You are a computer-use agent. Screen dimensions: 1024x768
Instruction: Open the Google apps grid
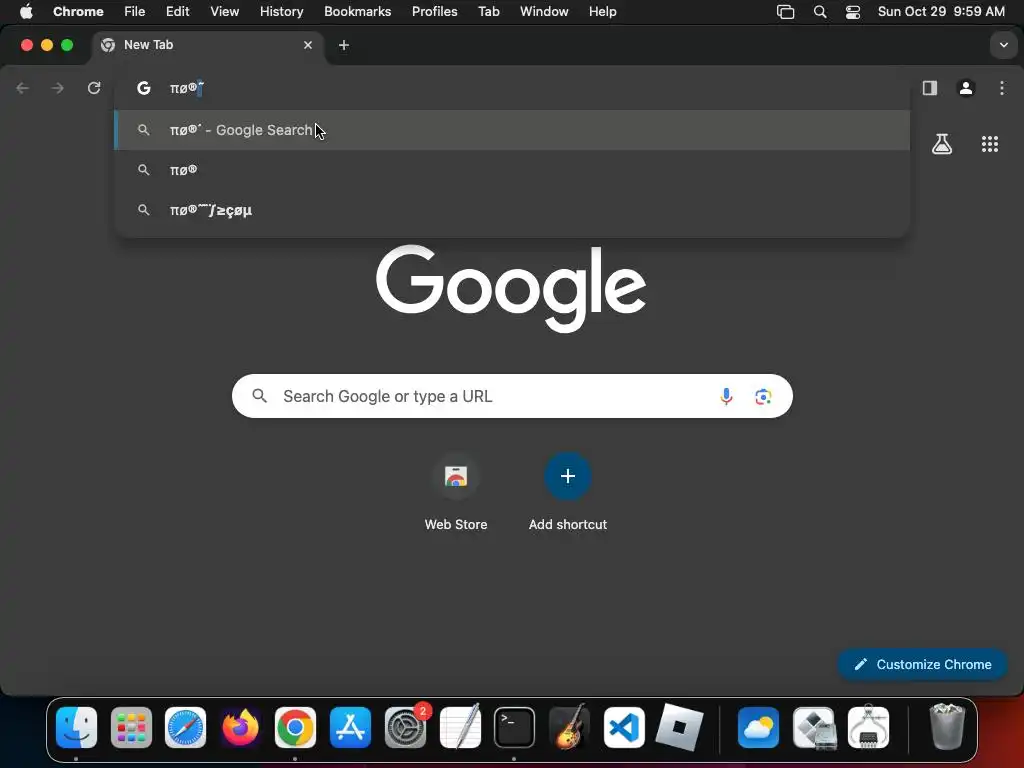click(990, 144)
